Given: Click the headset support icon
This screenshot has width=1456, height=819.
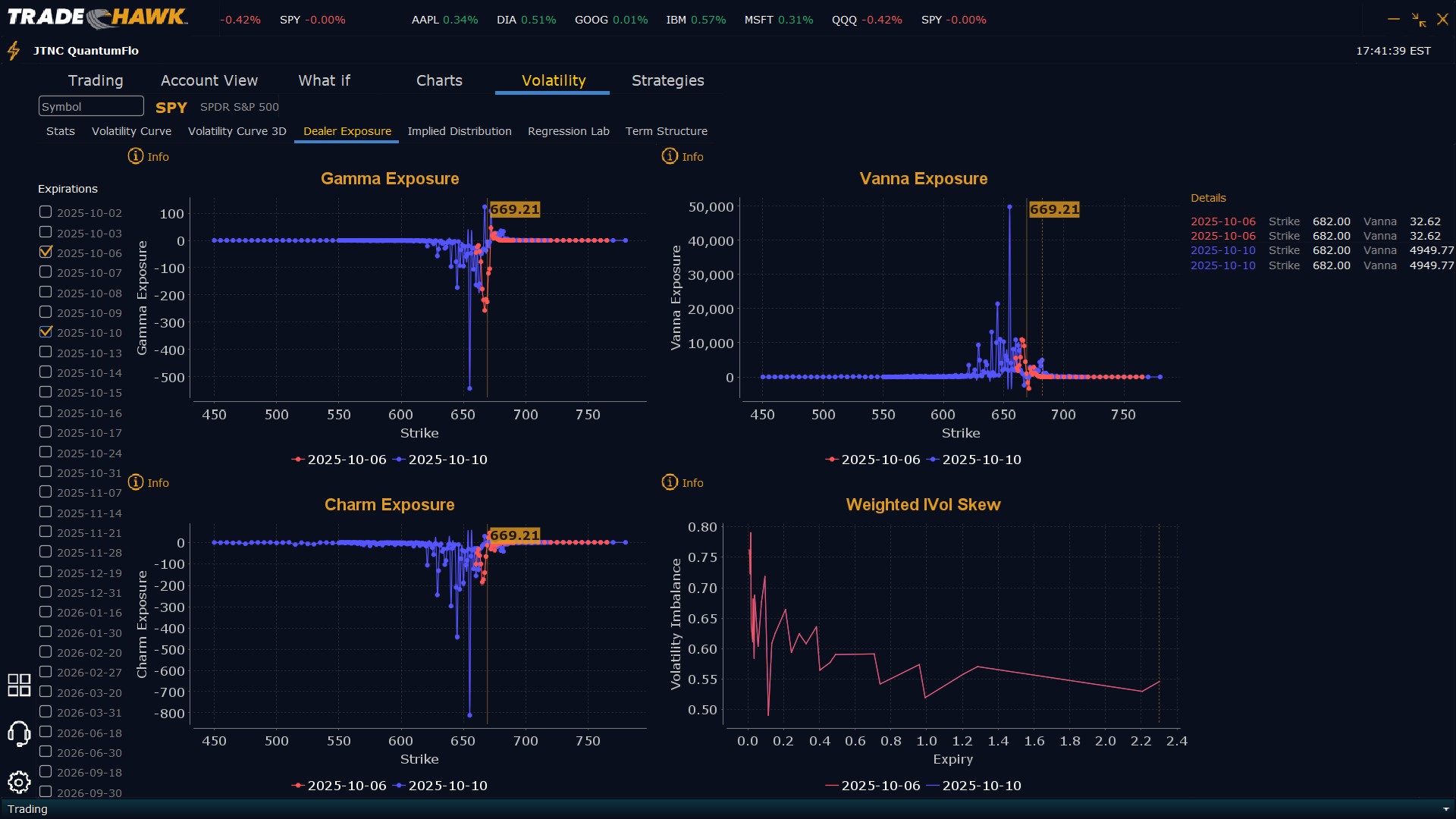Looking at the screenshot, I should (19, 733).
